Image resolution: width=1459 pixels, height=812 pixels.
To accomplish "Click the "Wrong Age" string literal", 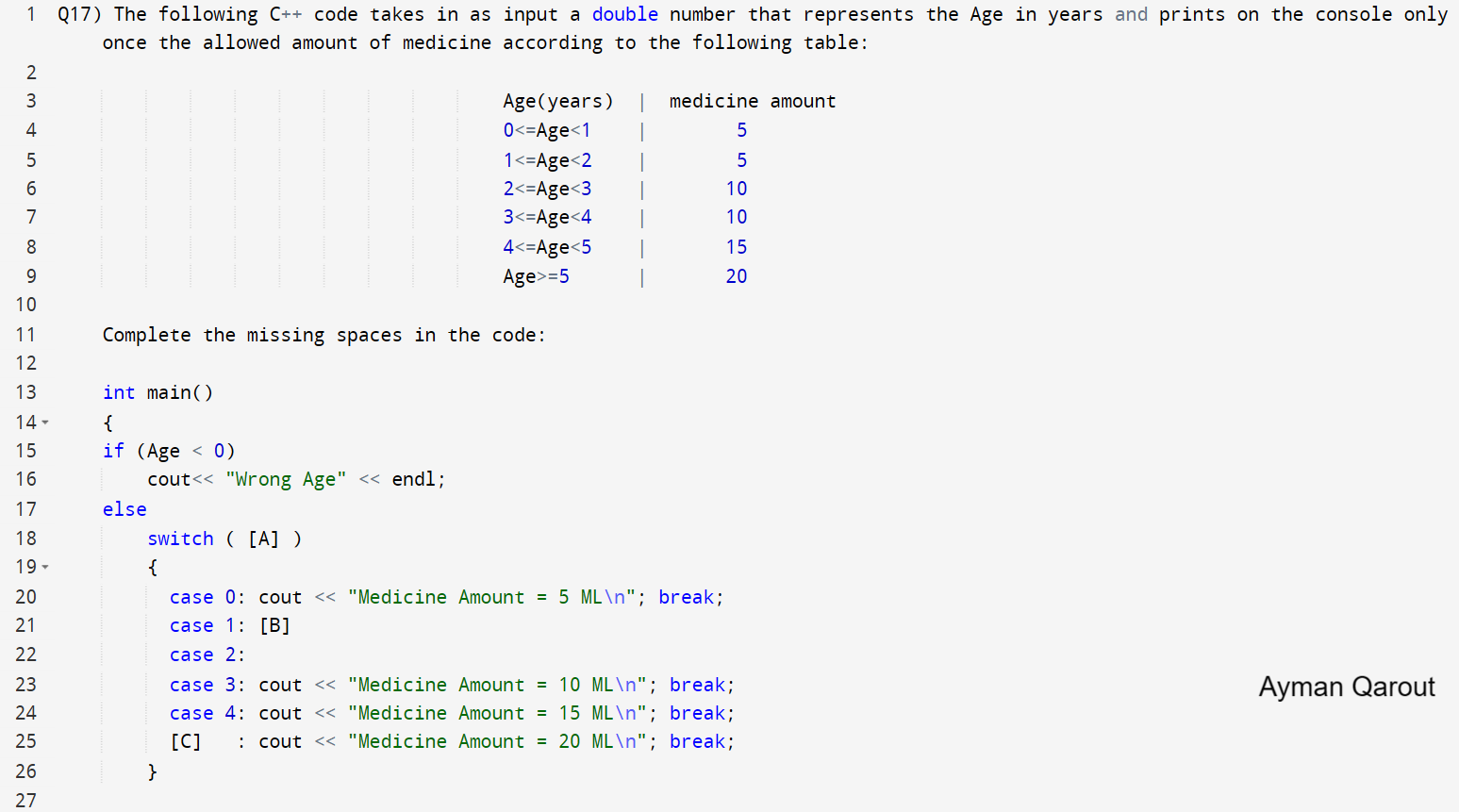I will (286, 479).
